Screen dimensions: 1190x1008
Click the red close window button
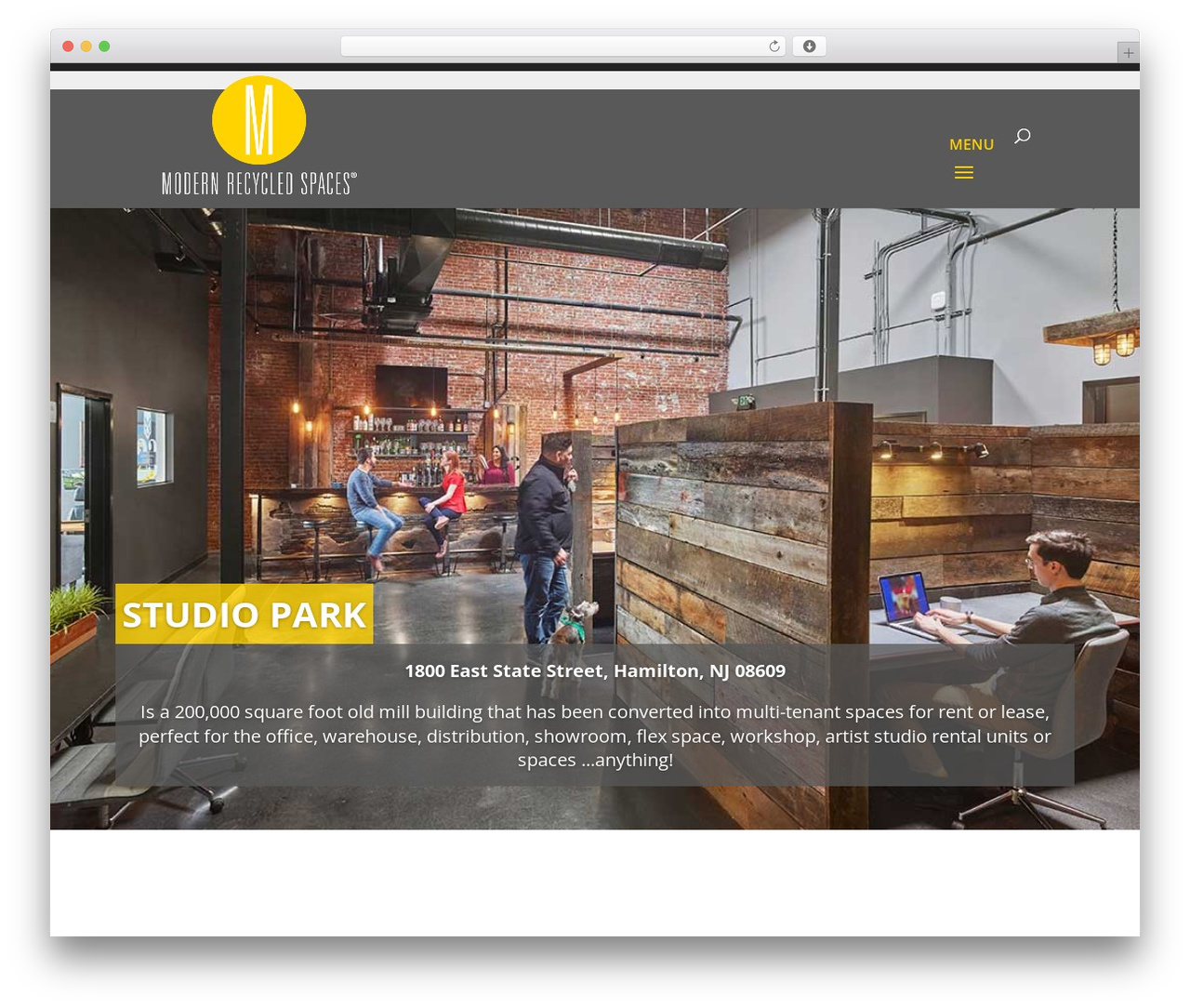tap(68, 46)
